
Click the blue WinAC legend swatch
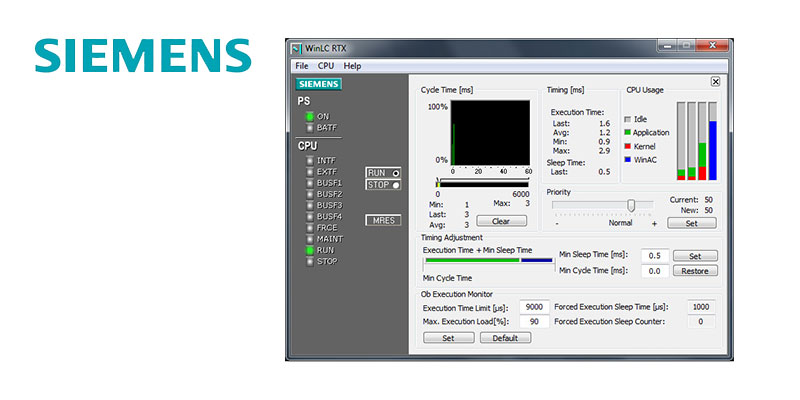pos(628,158)
